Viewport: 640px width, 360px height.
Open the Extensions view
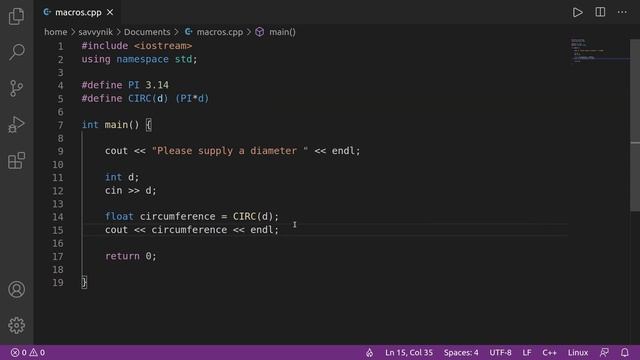pos(16,160)
